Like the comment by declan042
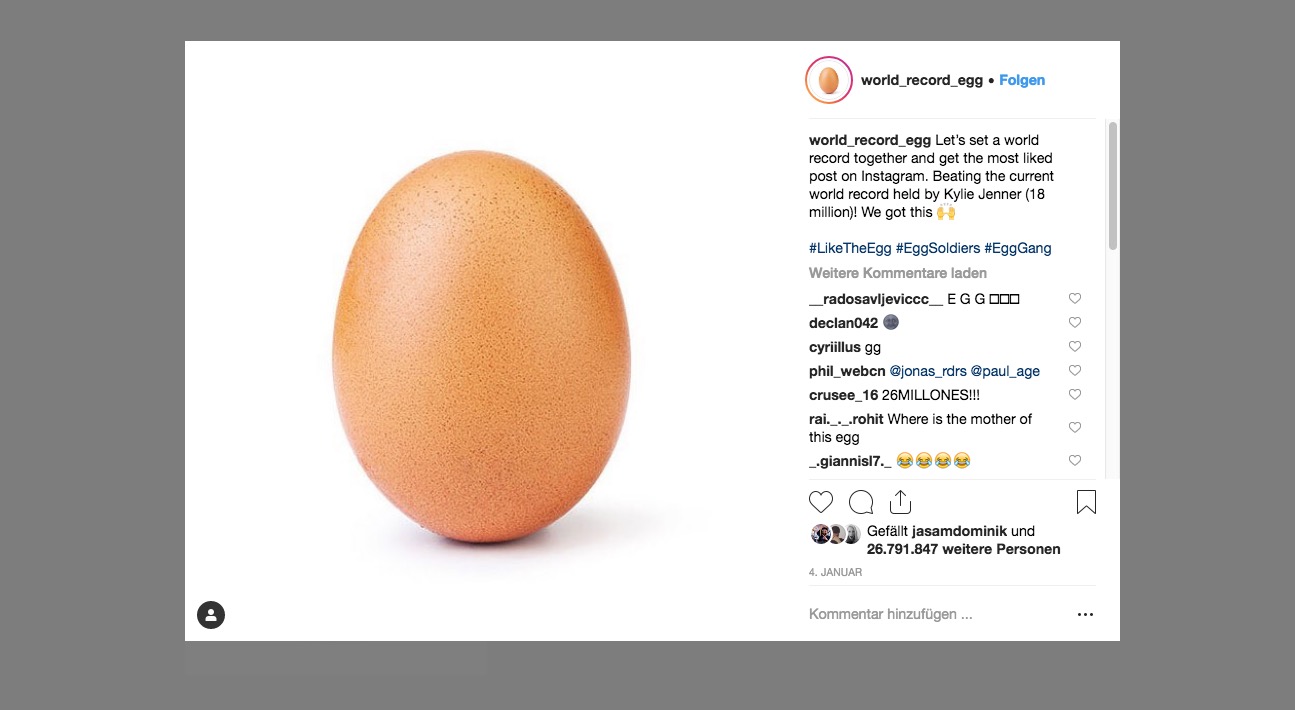Screen dimensions: 1295x710 point(1075,323)
